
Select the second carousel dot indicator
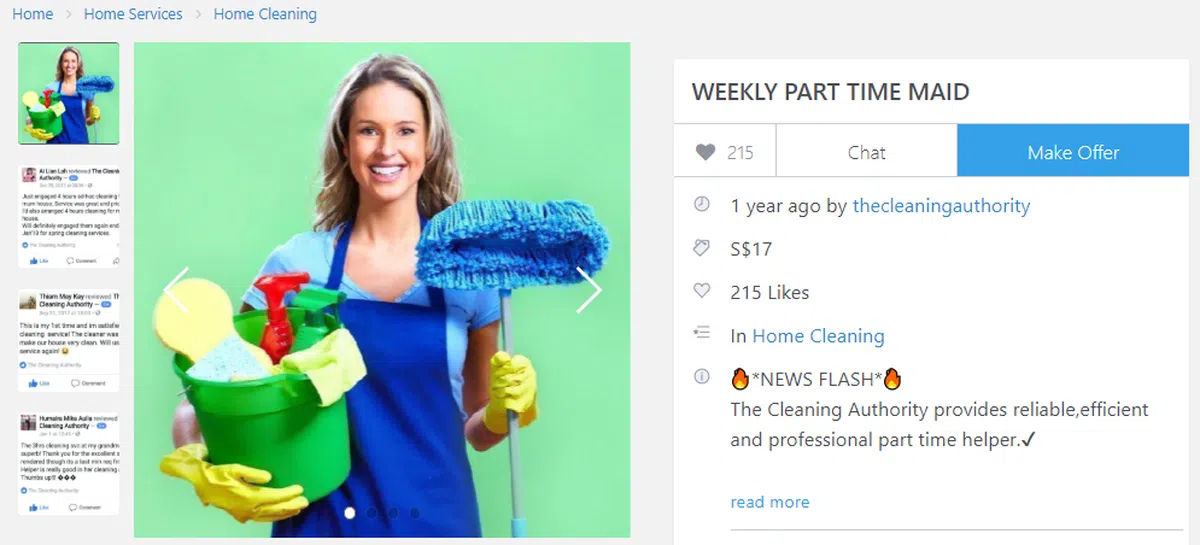372,513
